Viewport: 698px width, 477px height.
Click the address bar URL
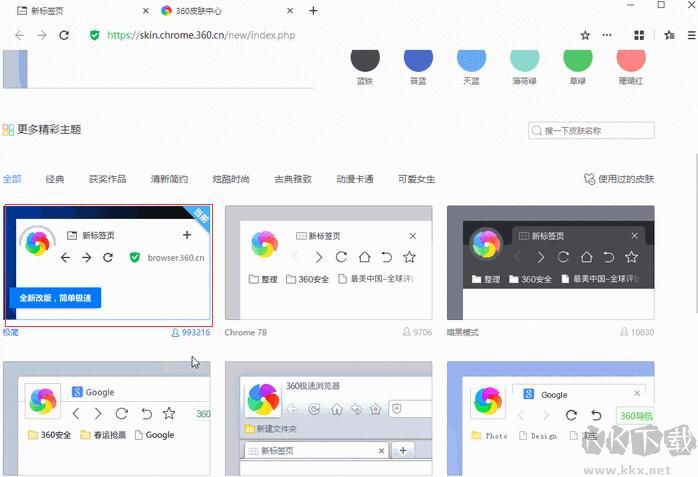point(201,35)
